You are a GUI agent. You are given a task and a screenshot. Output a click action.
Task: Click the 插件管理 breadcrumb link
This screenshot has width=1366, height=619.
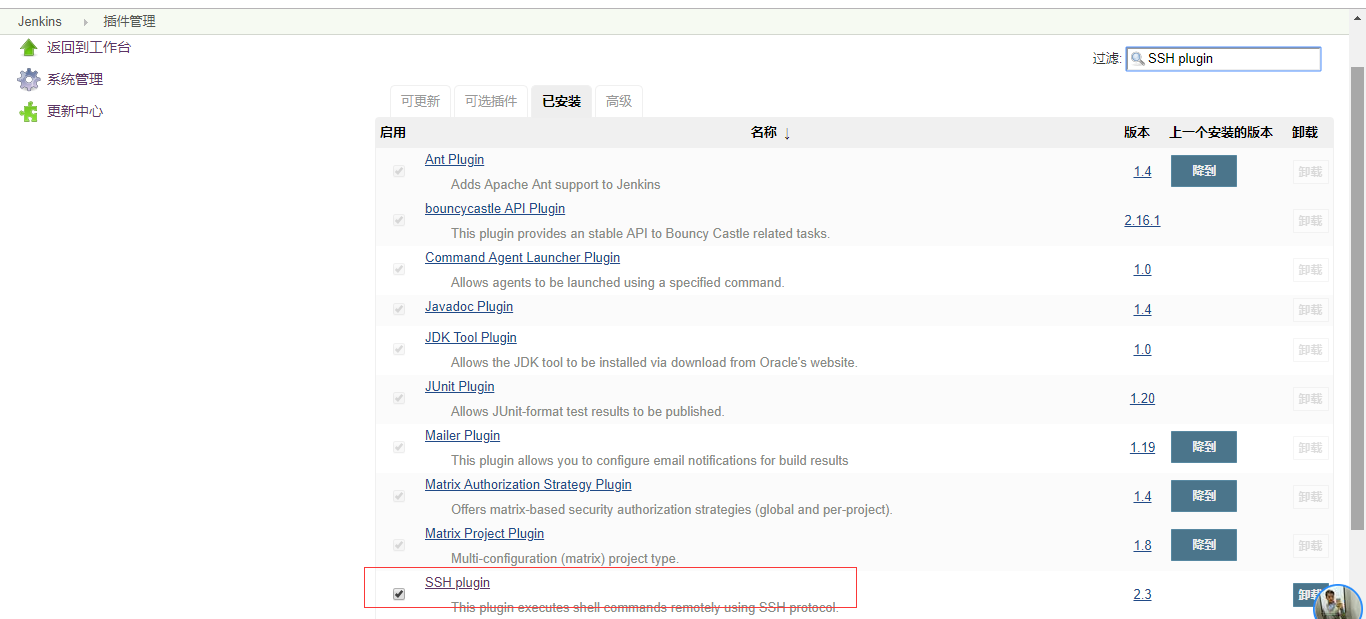(x=129, y=21)
